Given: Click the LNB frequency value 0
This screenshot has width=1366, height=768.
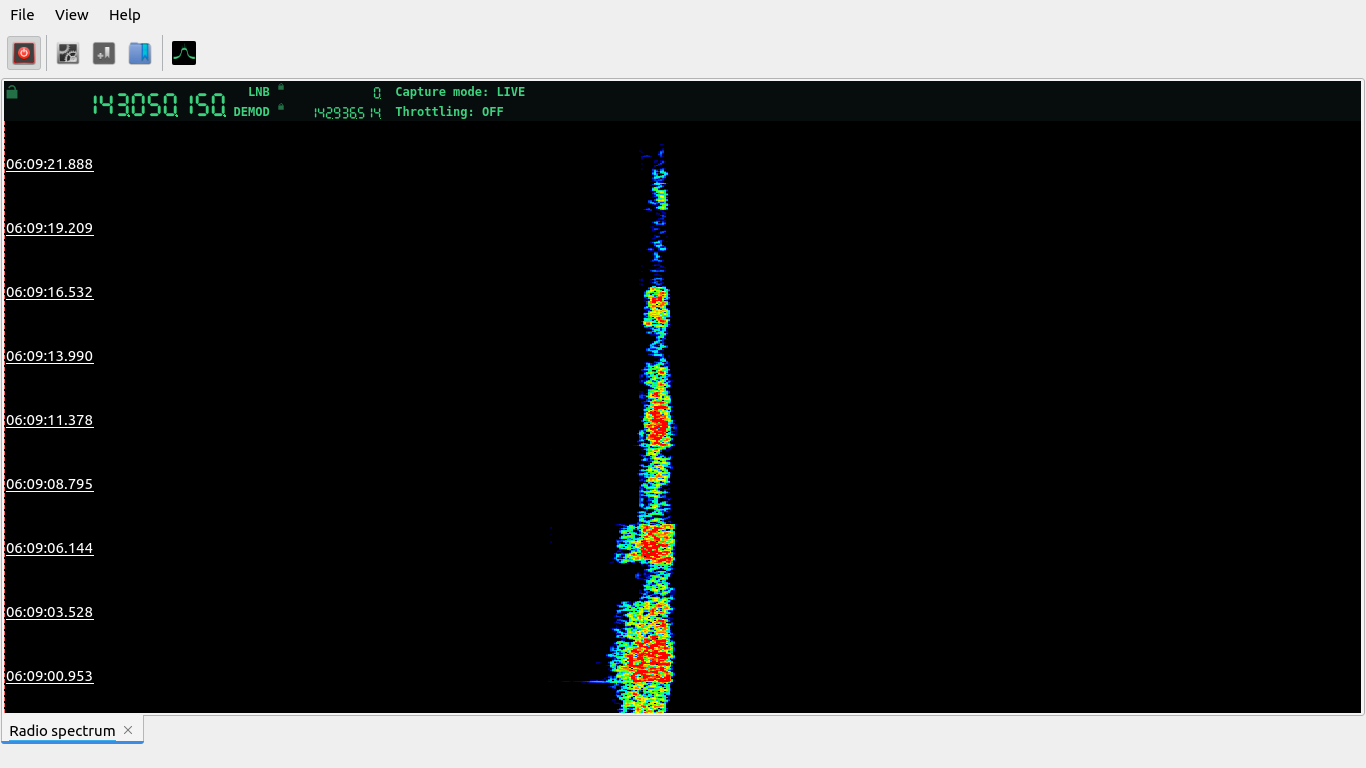Looking at the screenshot, I should [x=377, y=92].
